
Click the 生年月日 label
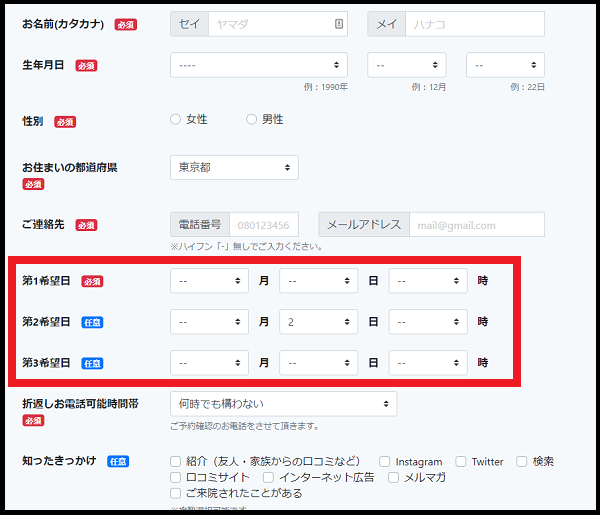[43, 65]
